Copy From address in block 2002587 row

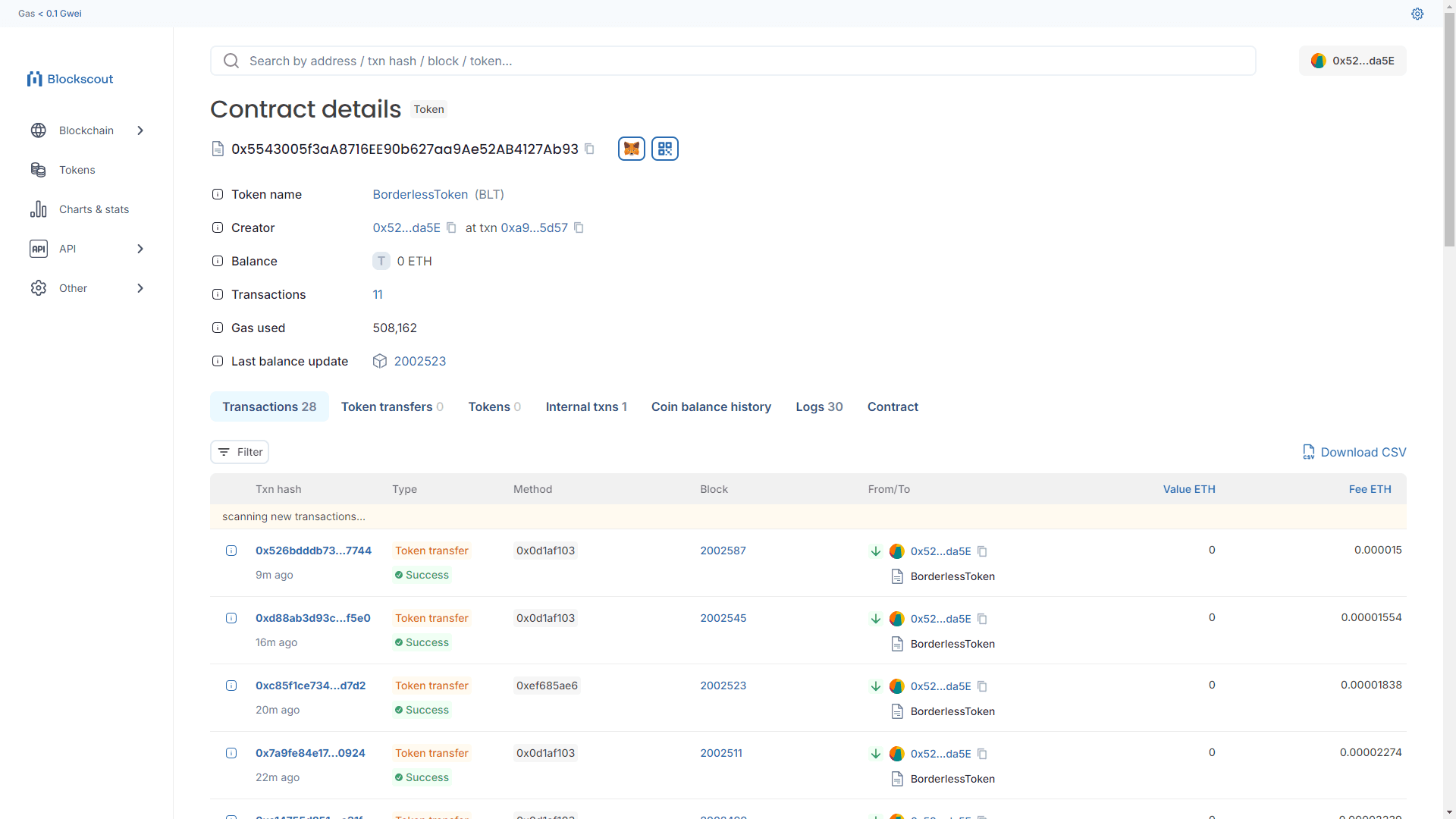pyautogui.click(x=982, y=551)
